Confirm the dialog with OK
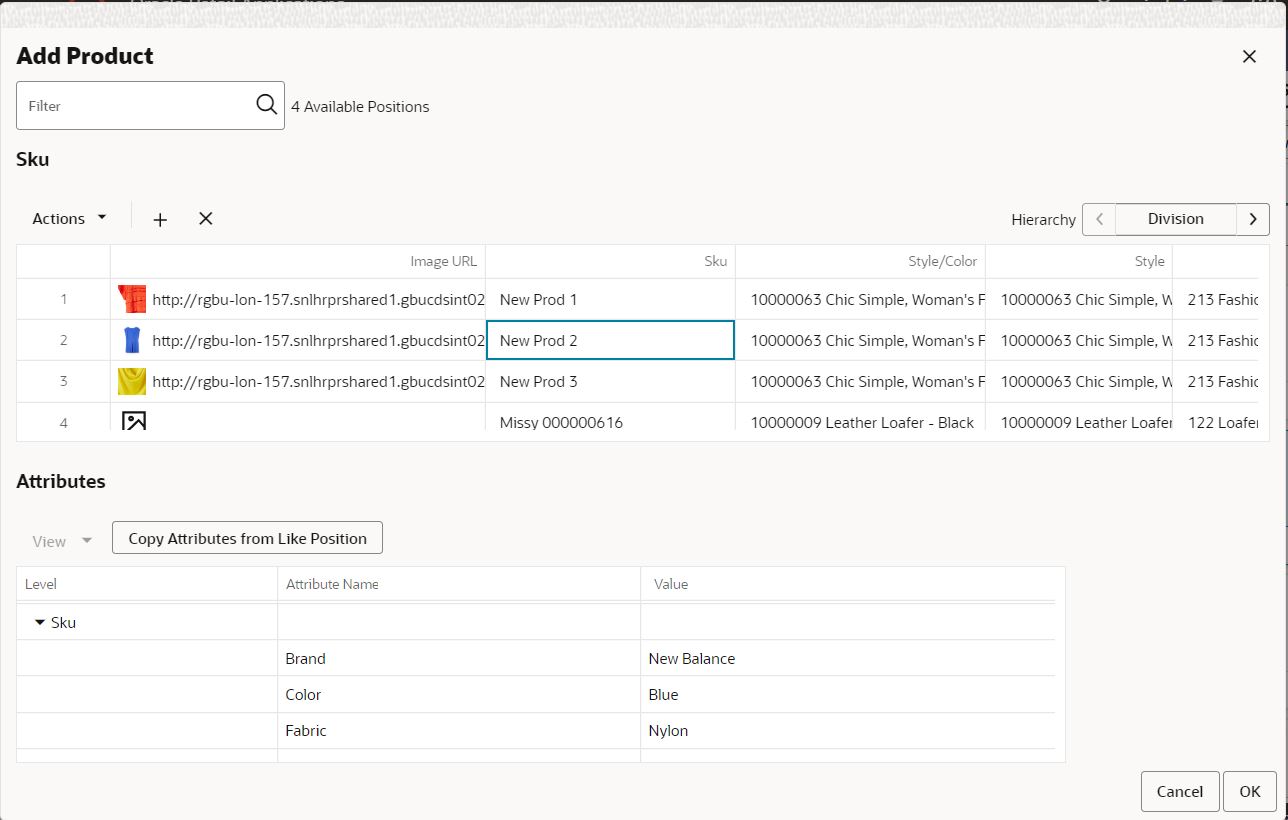Screen dimensions: 1288x820 [1250, 791]
